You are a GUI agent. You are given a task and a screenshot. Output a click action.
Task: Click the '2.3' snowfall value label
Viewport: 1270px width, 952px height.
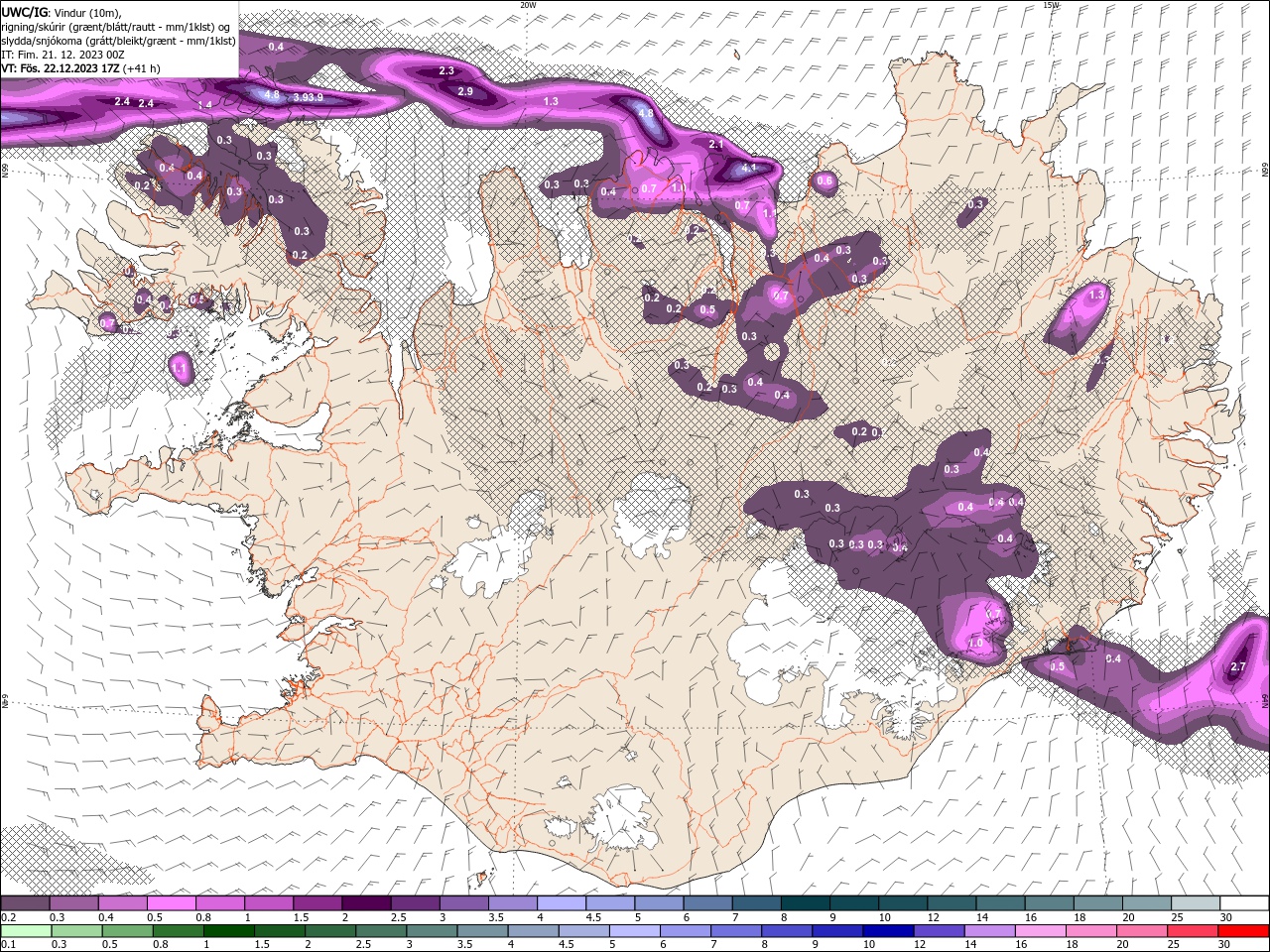coord(446,71)
